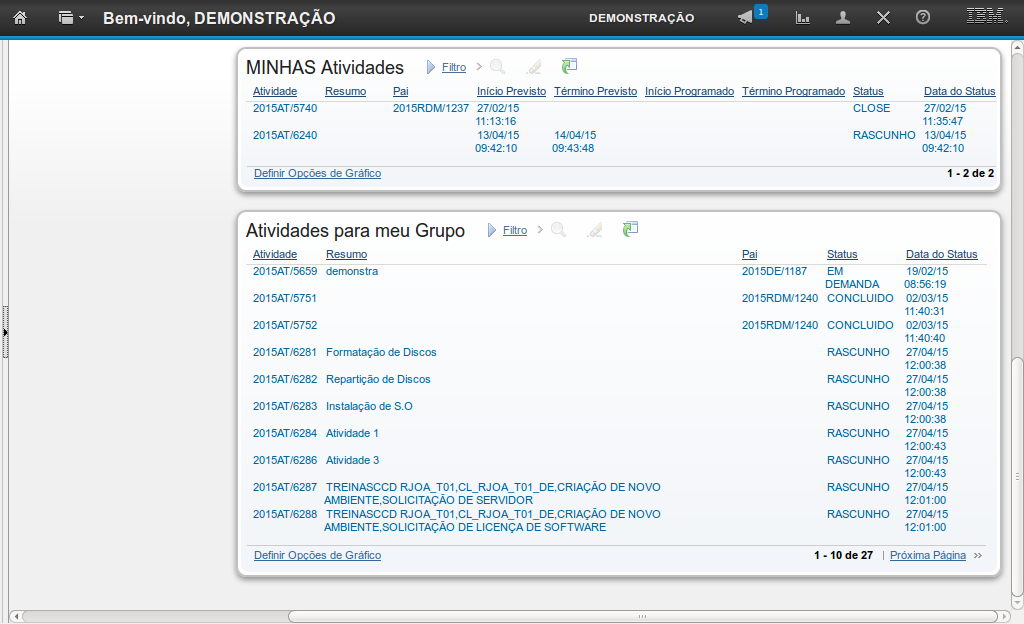Click the sign out X icon
1024x624 pixels.
(x=883, y=18)
